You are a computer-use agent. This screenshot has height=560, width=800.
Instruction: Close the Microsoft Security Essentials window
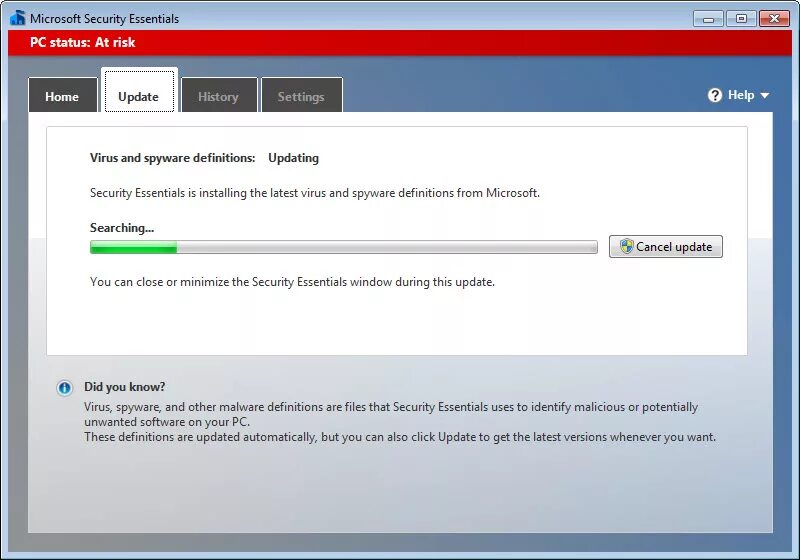[774, 19]
